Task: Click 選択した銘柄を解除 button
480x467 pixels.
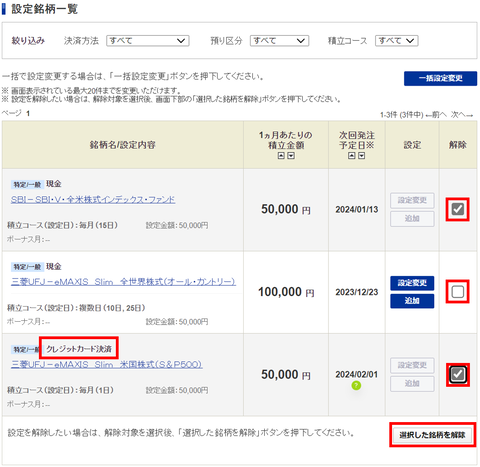Action: [432, 435]
